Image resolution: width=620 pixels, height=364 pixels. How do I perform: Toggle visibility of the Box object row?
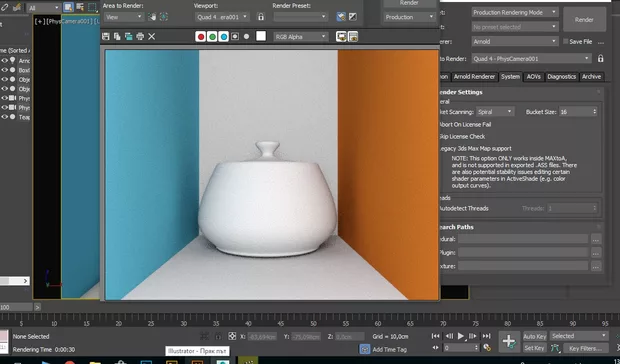(x=4, y=70)
